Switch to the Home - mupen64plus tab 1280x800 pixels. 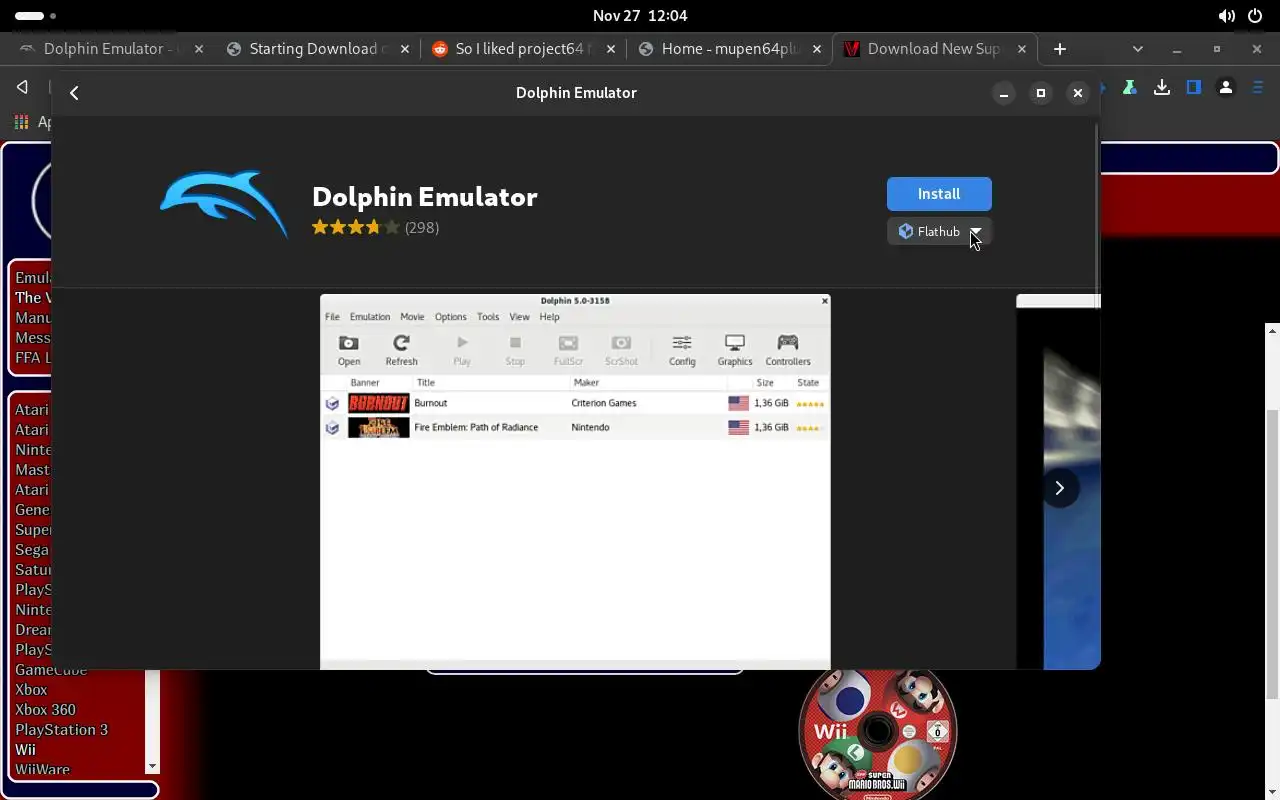point(728,49)
